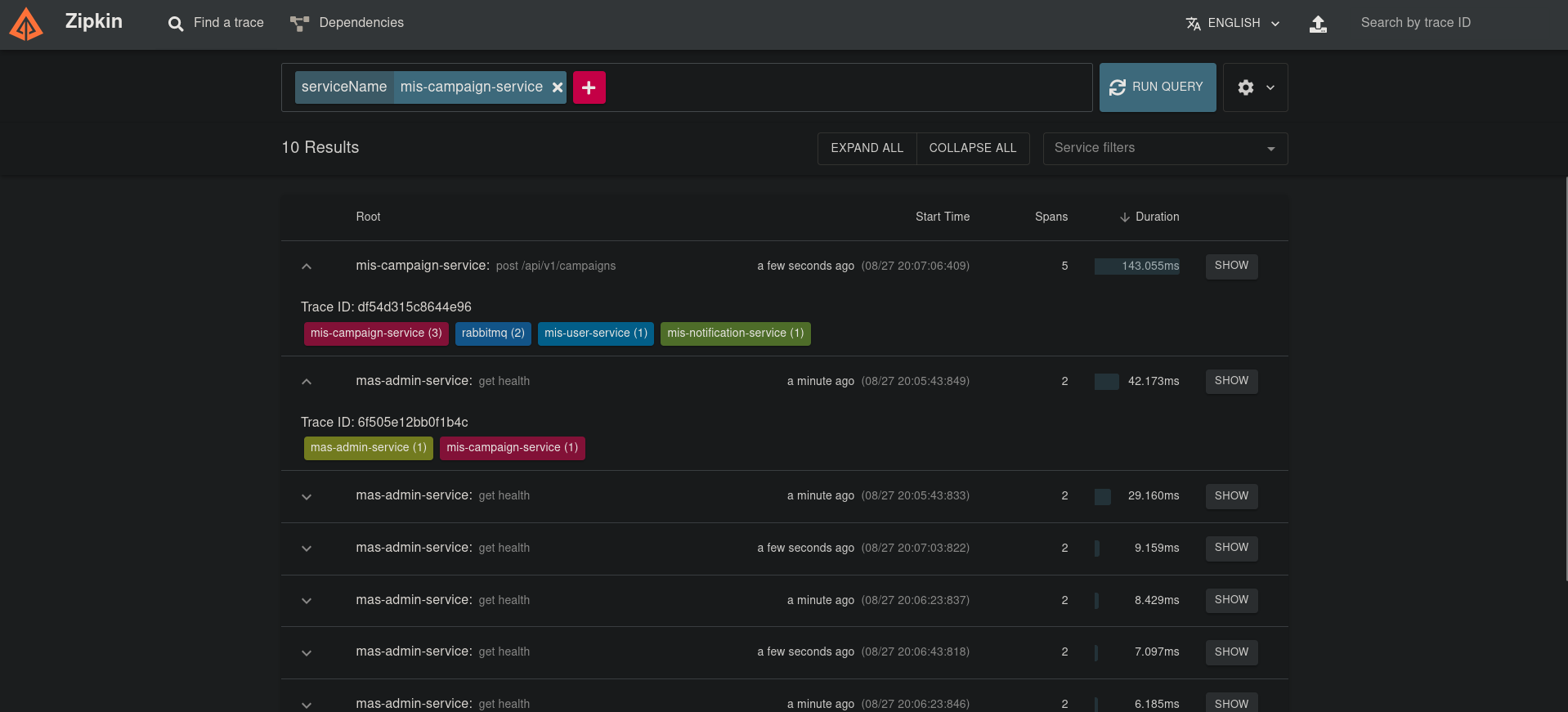Sort by the Spans column
The height and width of the screenshot is (712, 1568).
point(1051,217)
